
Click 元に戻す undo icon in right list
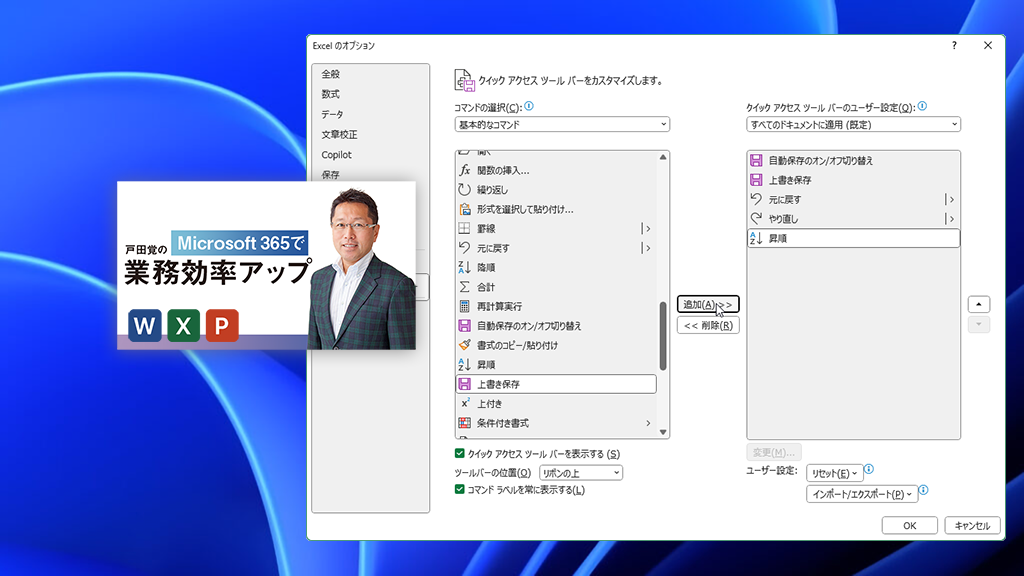(x=756, y=199)
